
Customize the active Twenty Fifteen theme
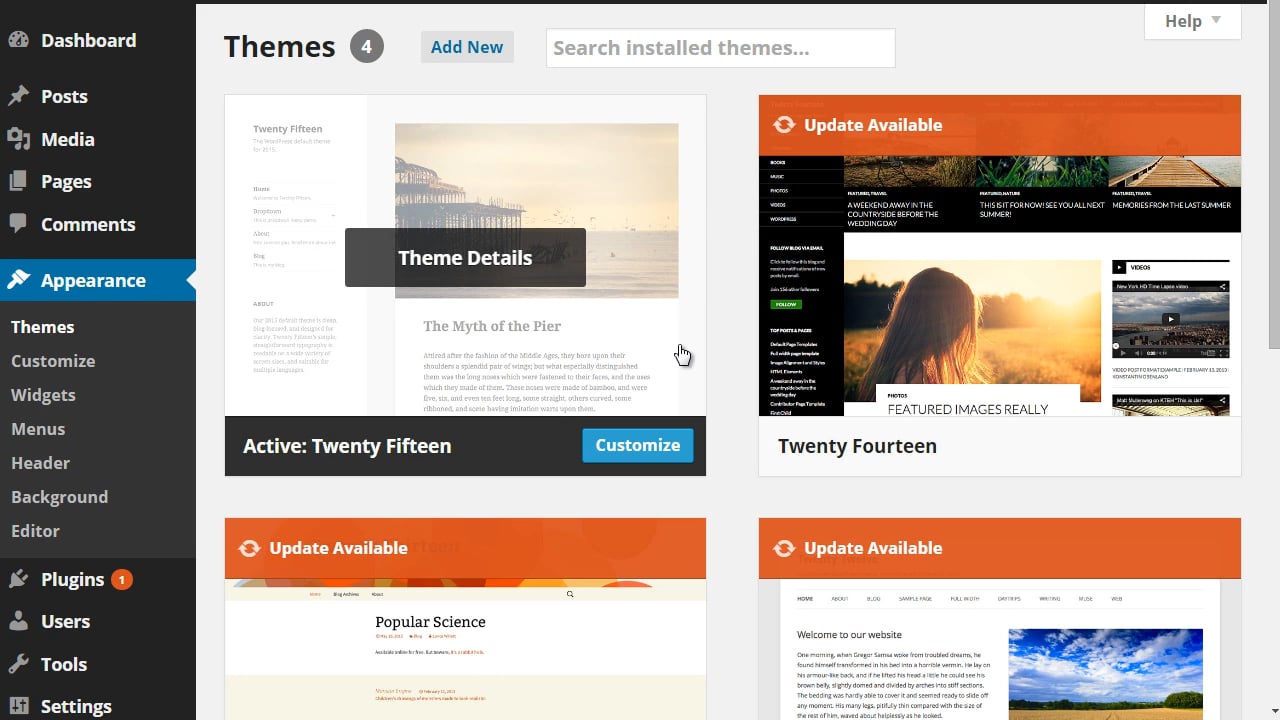click(637, 445)
